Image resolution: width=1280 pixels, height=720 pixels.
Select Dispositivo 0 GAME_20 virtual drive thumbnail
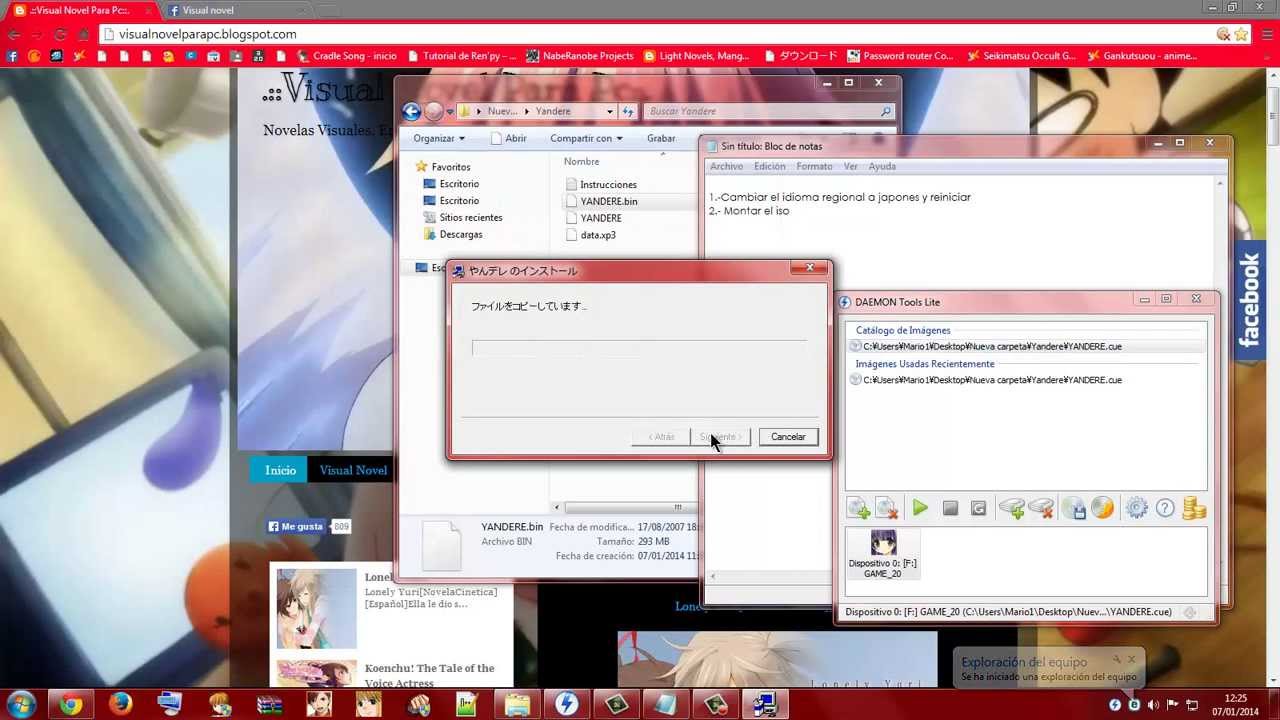(x=882, y=554)
